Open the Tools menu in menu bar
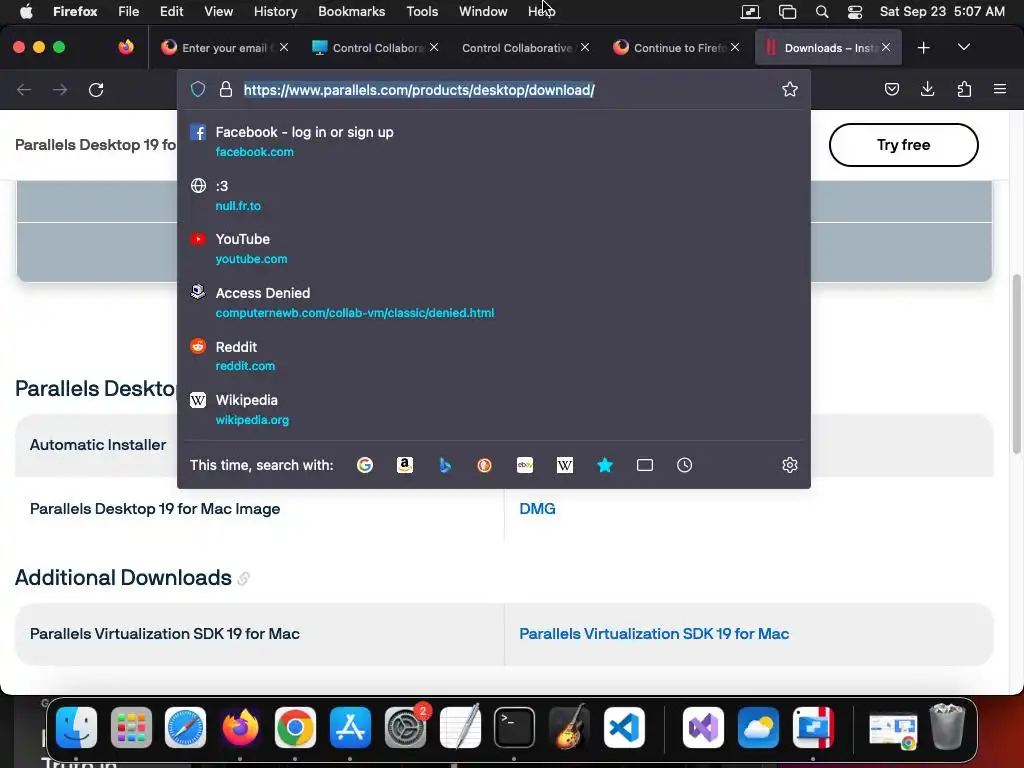 (422, 11)
